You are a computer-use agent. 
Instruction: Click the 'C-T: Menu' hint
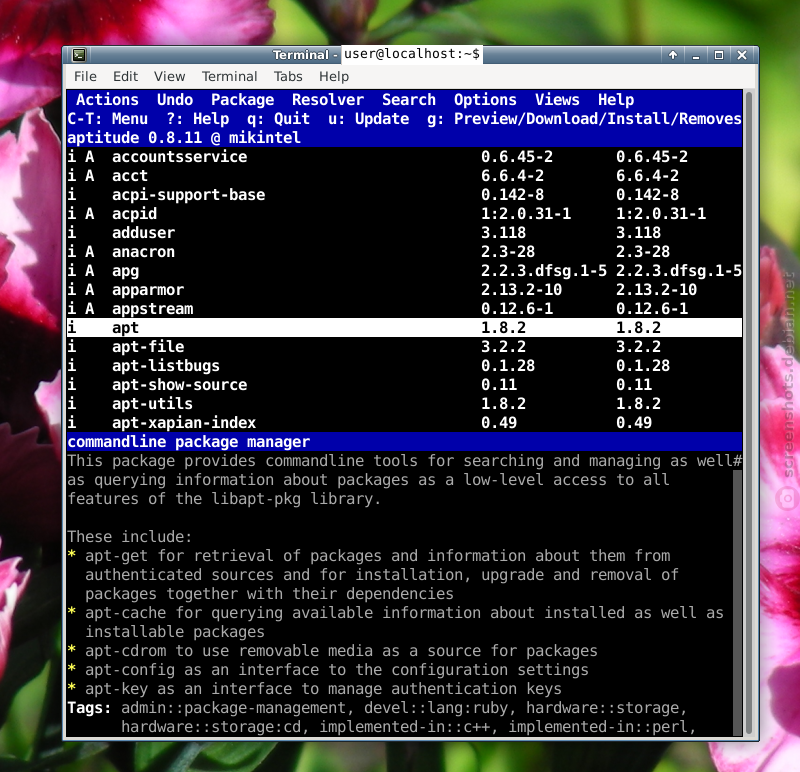(x=108, y=119)
